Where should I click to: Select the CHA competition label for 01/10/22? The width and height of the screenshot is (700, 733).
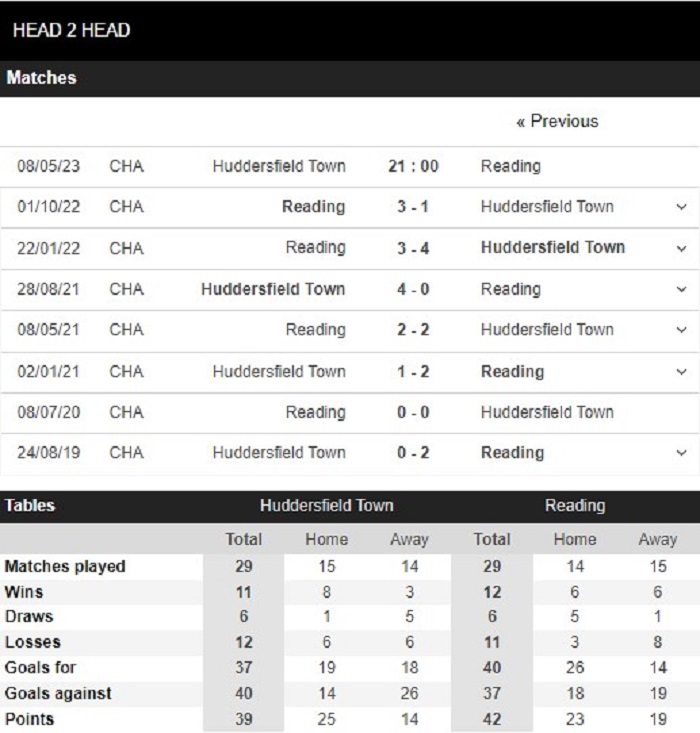(126, 207)
